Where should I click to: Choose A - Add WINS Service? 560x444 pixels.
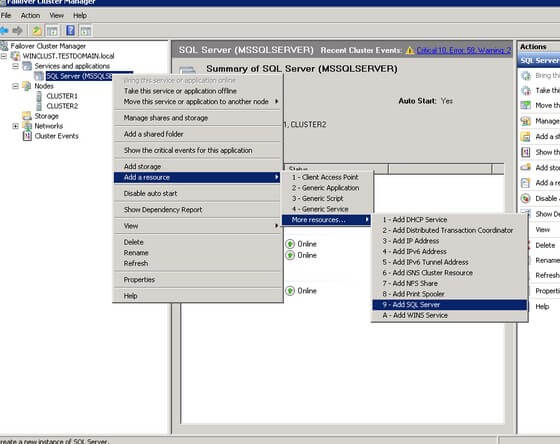450,315
